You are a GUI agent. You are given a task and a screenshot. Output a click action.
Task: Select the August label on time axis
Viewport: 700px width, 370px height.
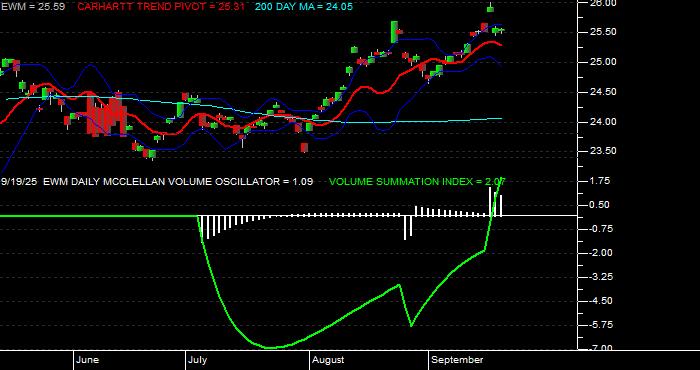(328, 360)
